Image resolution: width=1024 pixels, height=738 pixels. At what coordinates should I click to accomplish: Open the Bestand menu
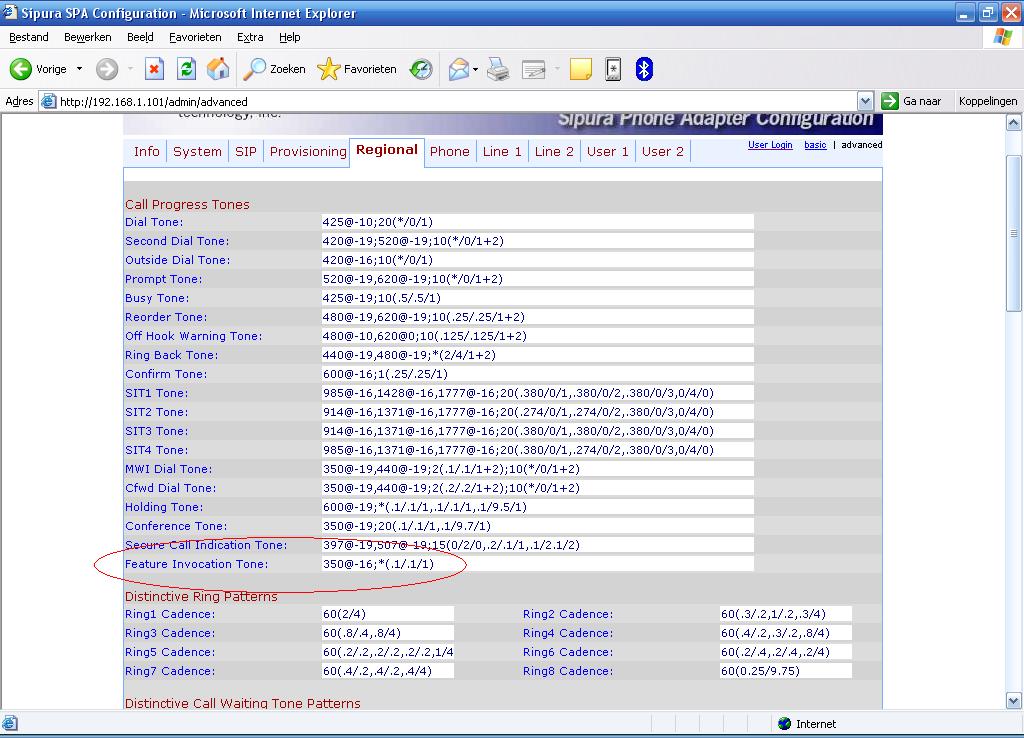click(29, 37)
